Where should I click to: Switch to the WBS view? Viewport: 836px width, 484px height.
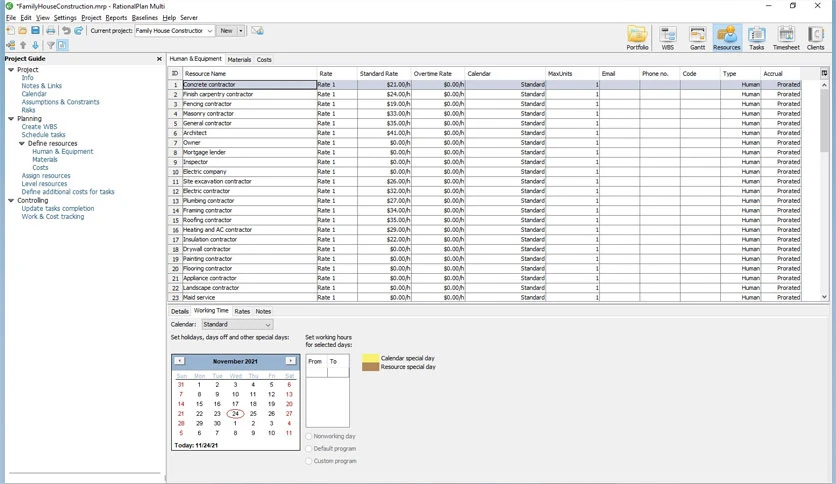tap(668, 38)
